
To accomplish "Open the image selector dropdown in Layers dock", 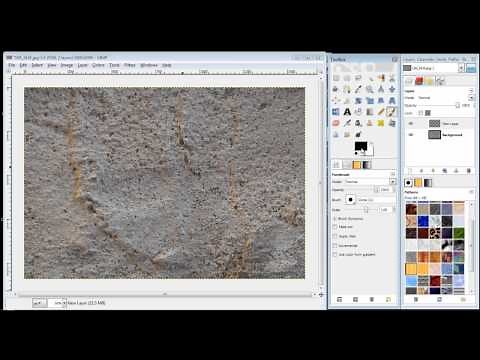I will pyautogui.click(x=461, y=68).
